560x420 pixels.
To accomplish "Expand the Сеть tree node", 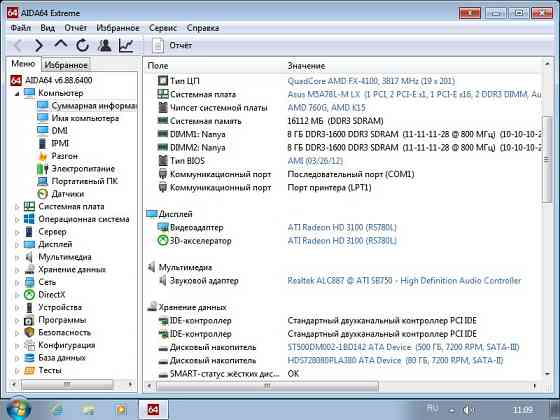I will (x=17, y=282).
